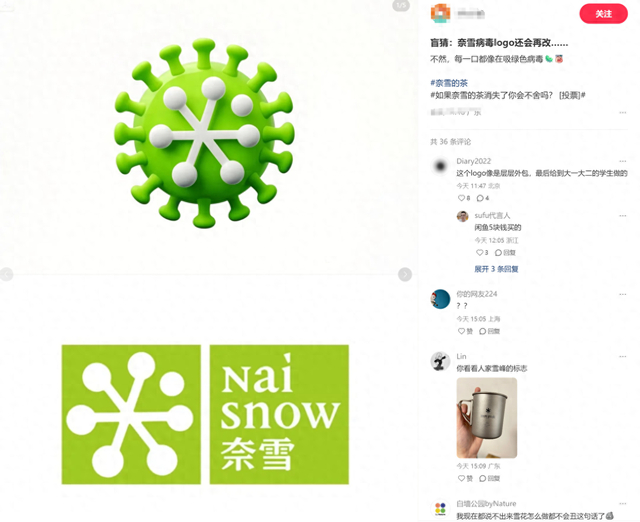
Task: Reply to Lin's mug photo comment
Action: tap(489, 478)
